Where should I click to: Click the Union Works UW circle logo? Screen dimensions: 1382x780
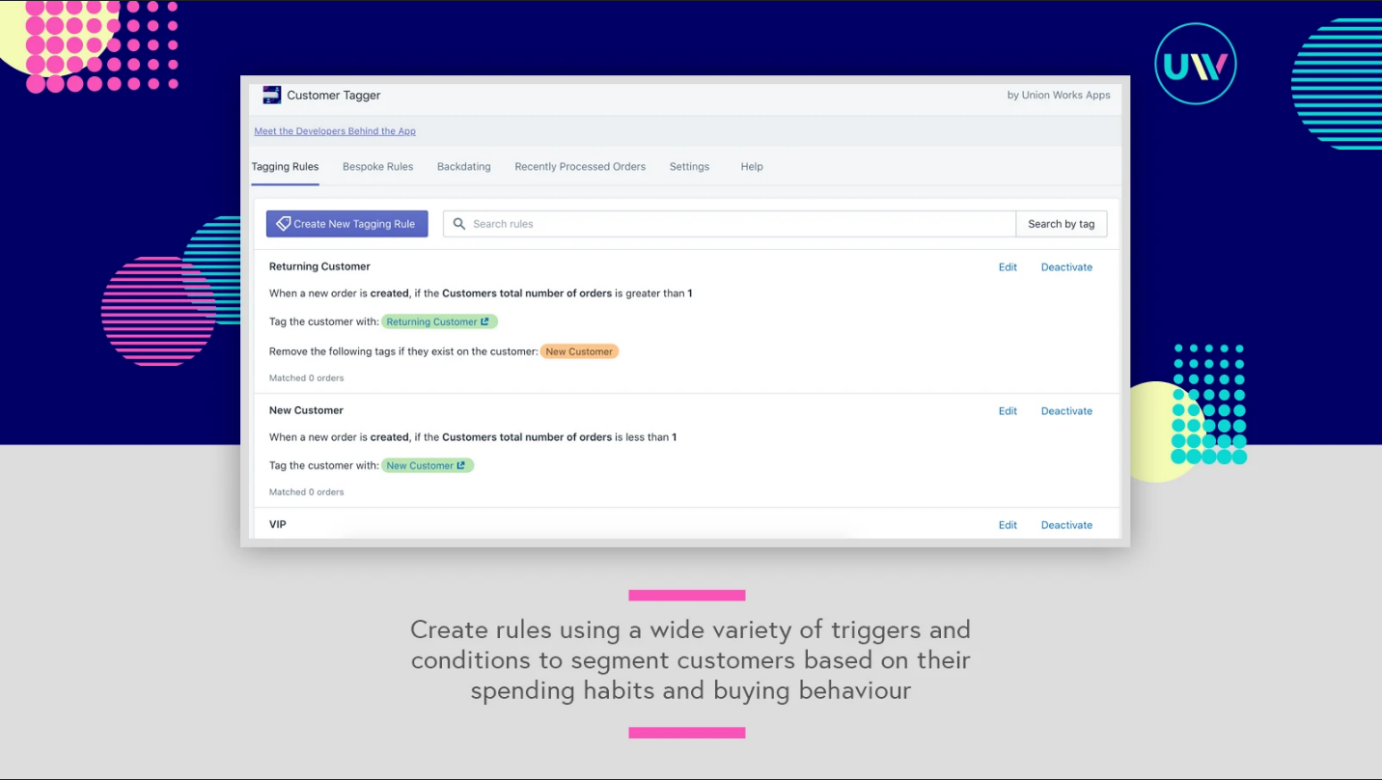1195,65
